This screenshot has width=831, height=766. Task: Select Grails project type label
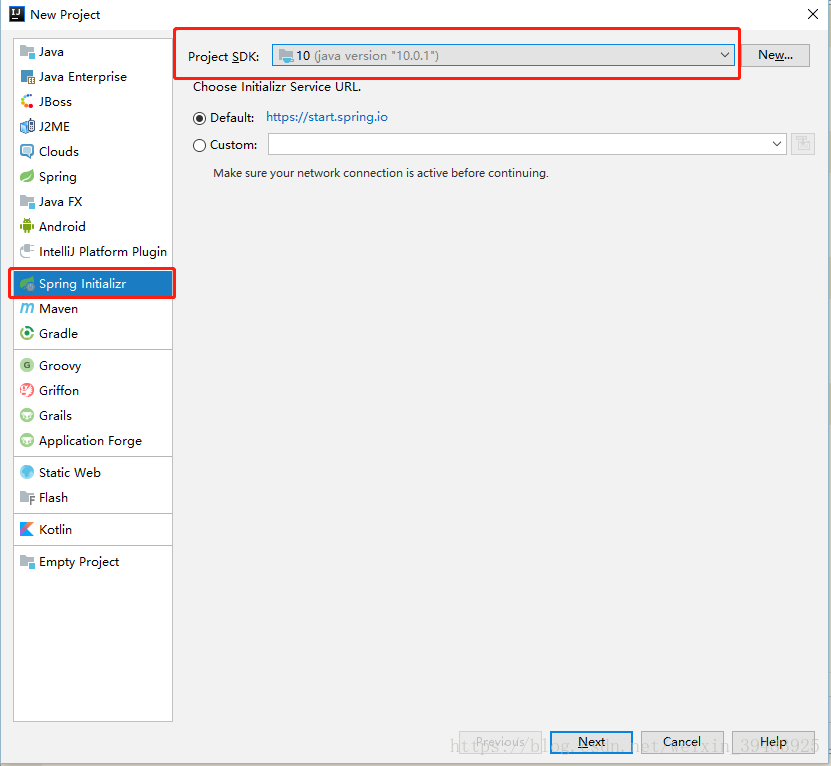coord(55,416)
